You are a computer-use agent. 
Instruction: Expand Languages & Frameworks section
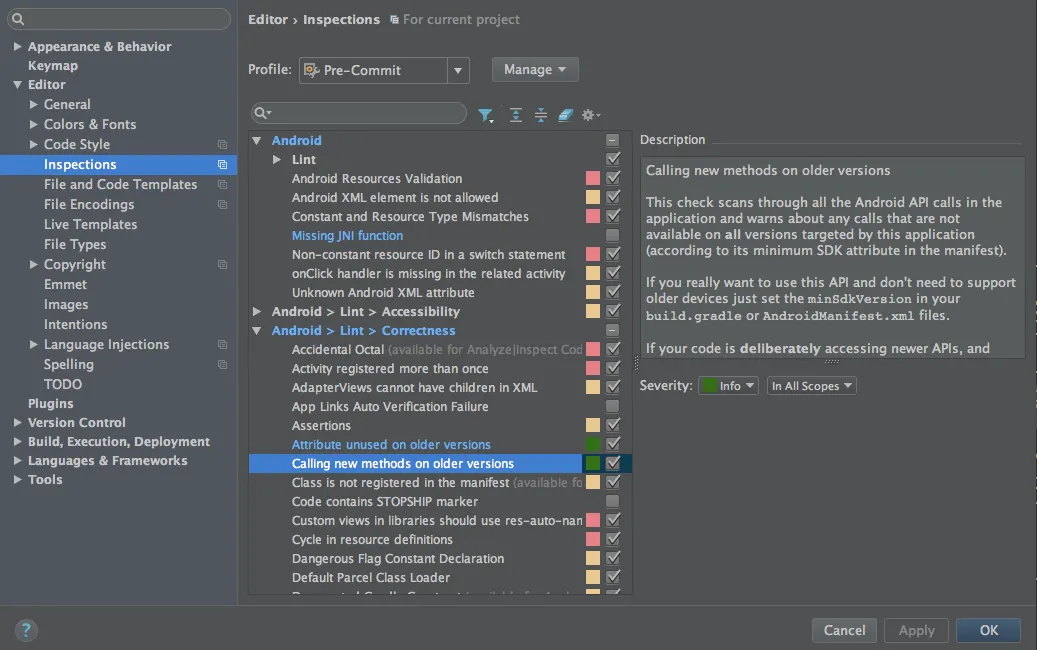click(17, 460)
